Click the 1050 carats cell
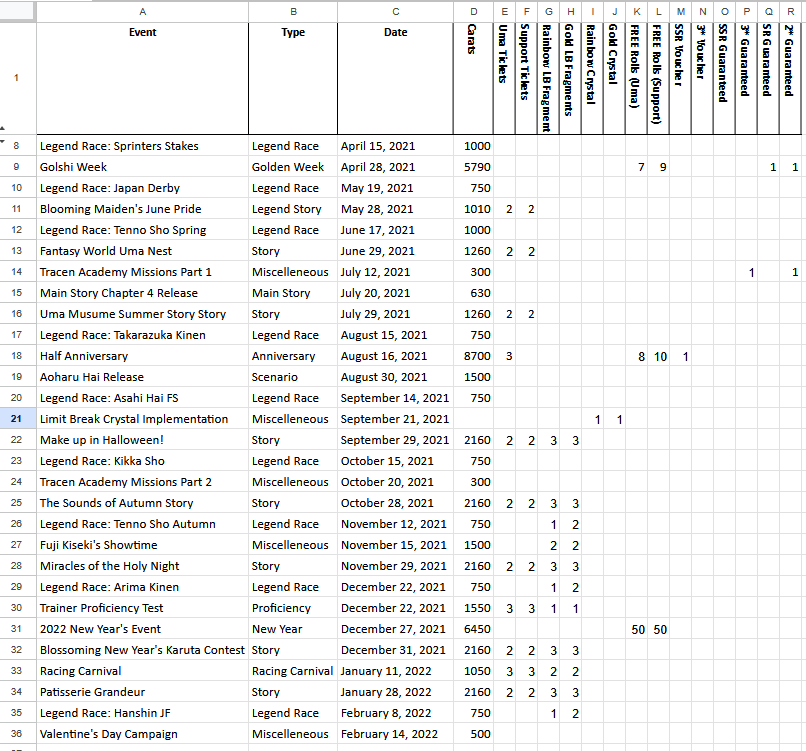This screenshot has height=751, width=806. tap(473, 671)
